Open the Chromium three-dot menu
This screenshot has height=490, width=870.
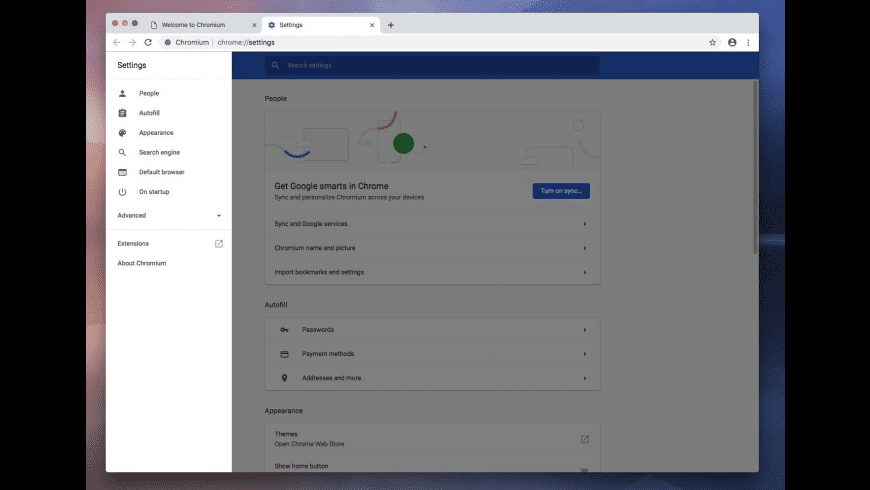748,42
